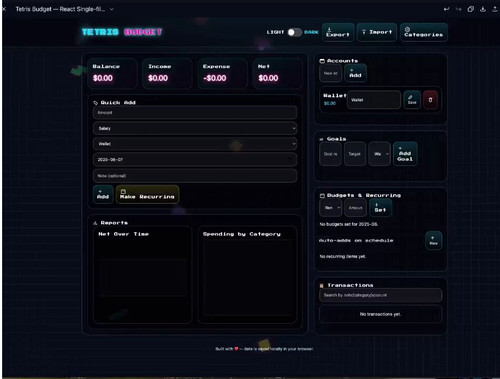
Task: Open the Wallet account dropdown in Quick Add
Action: (195, 144)
